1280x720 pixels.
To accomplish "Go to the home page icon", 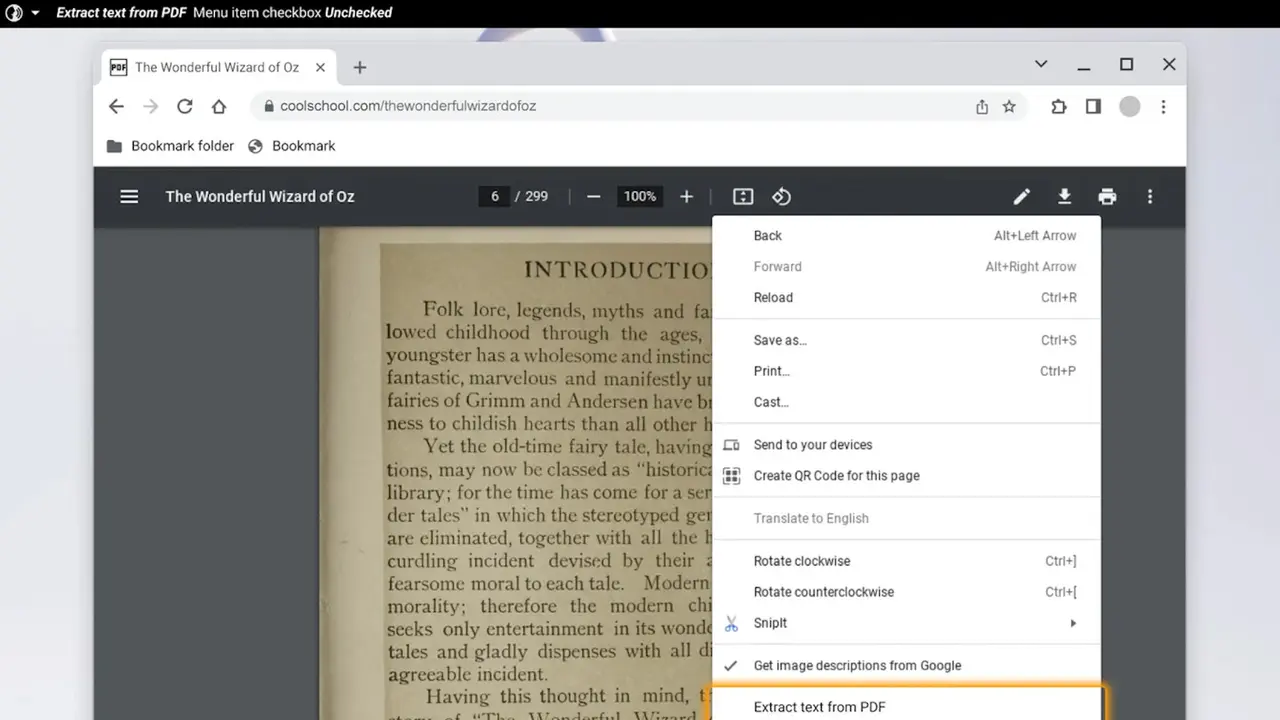I will tap(219, 106).
